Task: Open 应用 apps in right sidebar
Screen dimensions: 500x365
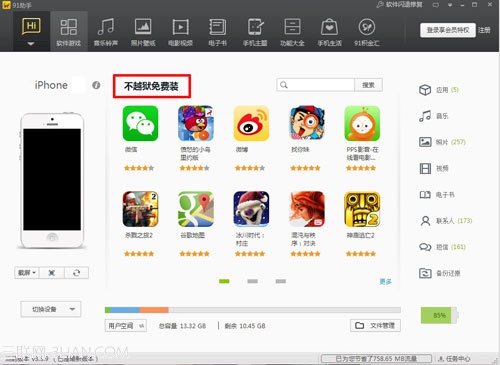Action: tap(439, 90)
